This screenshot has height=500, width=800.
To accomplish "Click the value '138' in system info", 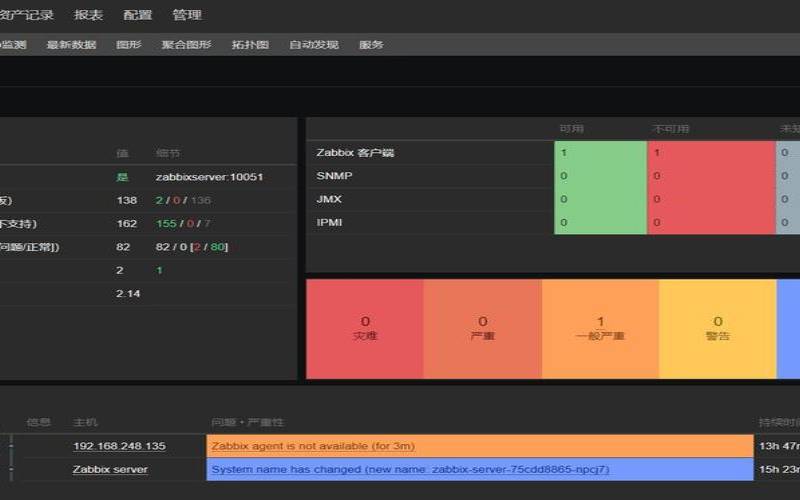I will [127, 201].
